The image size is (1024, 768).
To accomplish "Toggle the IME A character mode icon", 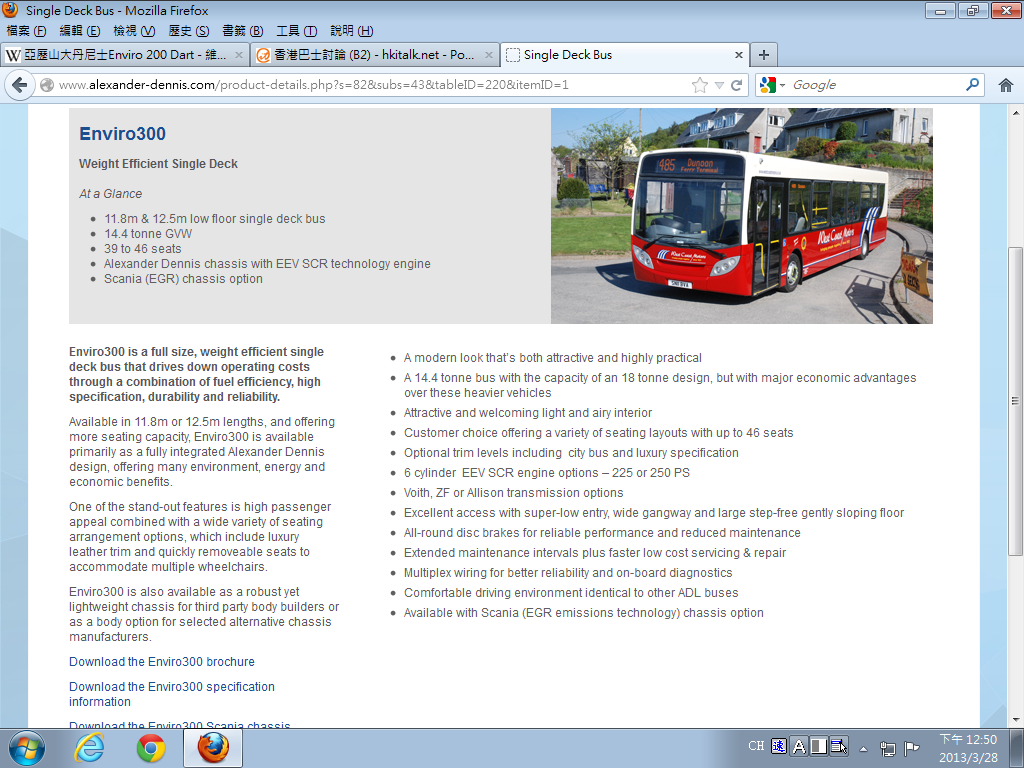I will 799,746.
